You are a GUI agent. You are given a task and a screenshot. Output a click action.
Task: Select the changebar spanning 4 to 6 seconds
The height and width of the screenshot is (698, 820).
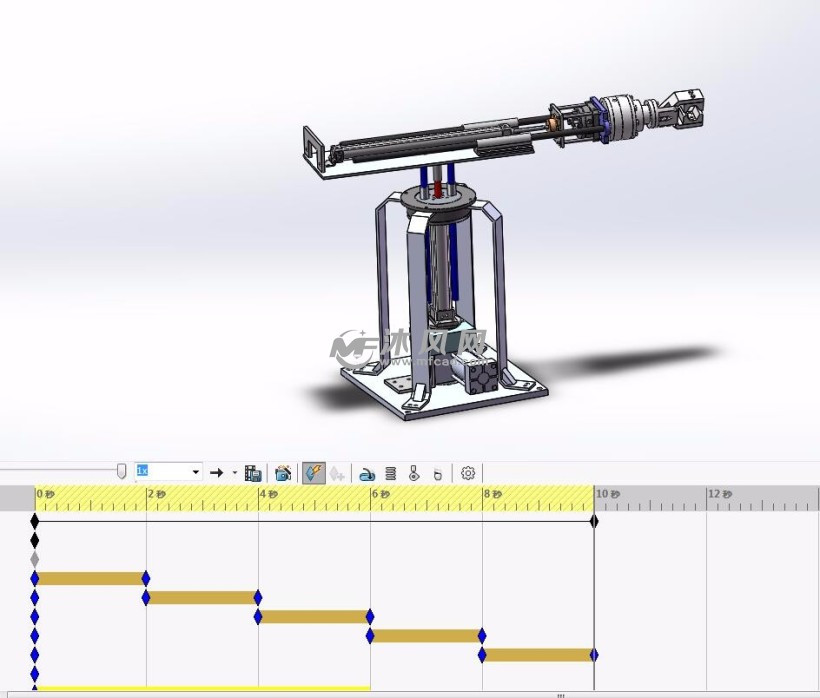point(314,617)
